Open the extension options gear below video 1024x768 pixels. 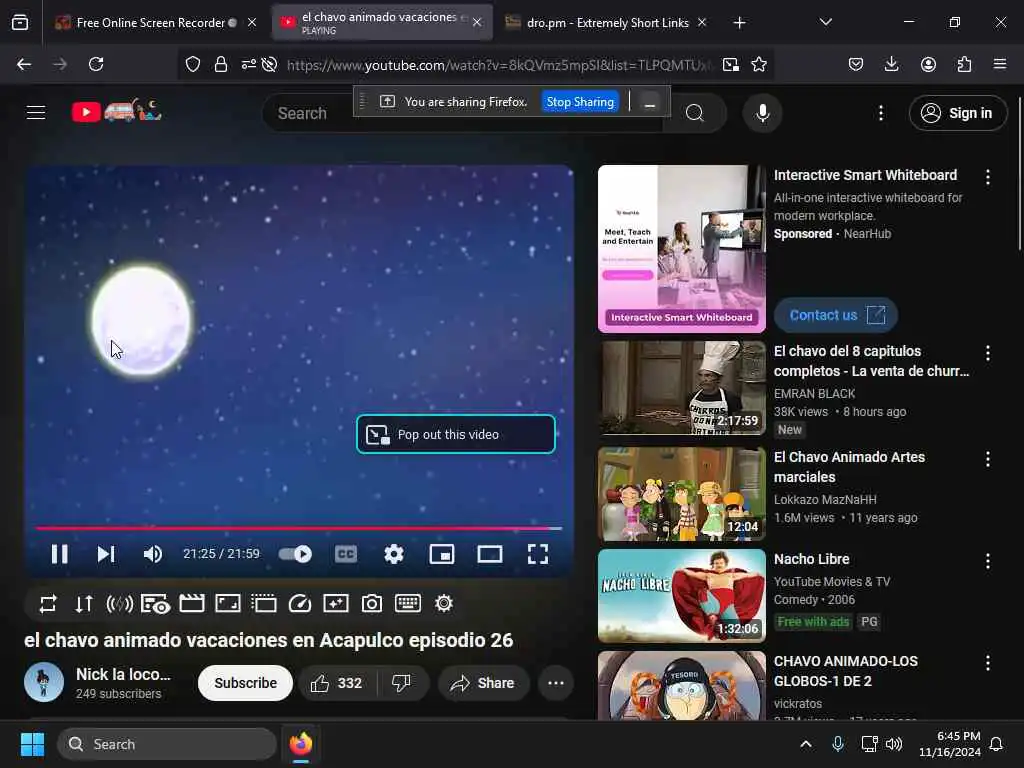click(x=443, y=603)
